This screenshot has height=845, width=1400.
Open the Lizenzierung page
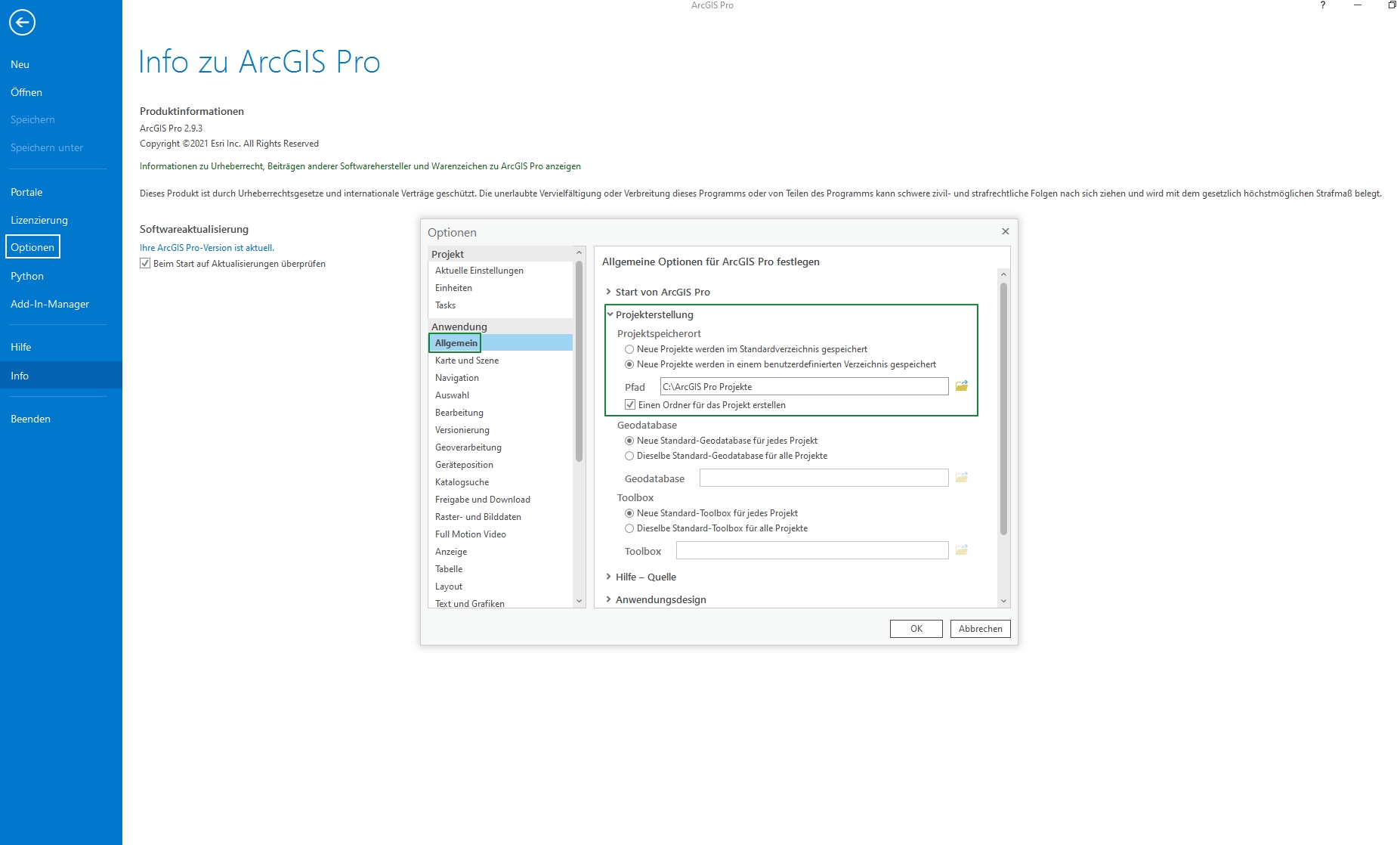(x=39, y=220)
